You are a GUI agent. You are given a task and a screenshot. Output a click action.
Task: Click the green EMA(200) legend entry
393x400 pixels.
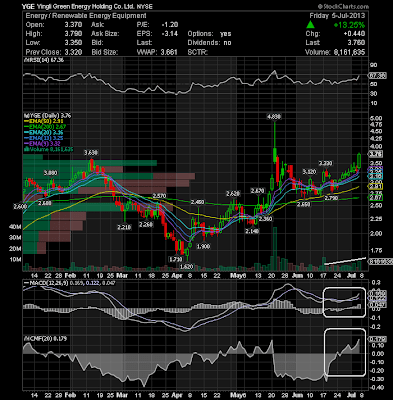pyautogui.click(x=45, y=127)
